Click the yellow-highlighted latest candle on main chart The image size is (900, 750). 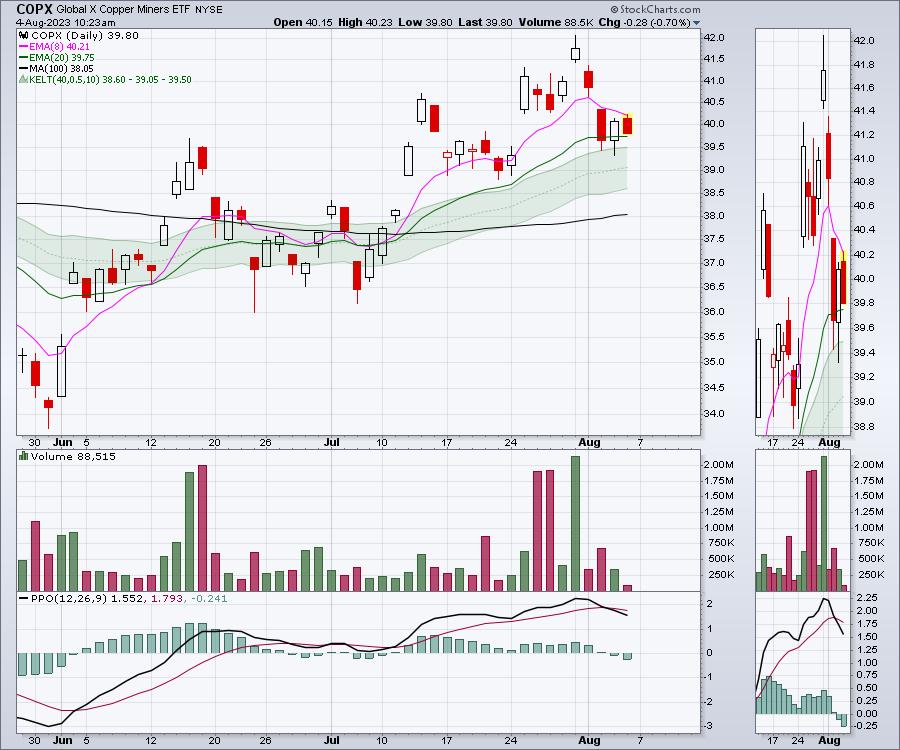click(627, 125)
